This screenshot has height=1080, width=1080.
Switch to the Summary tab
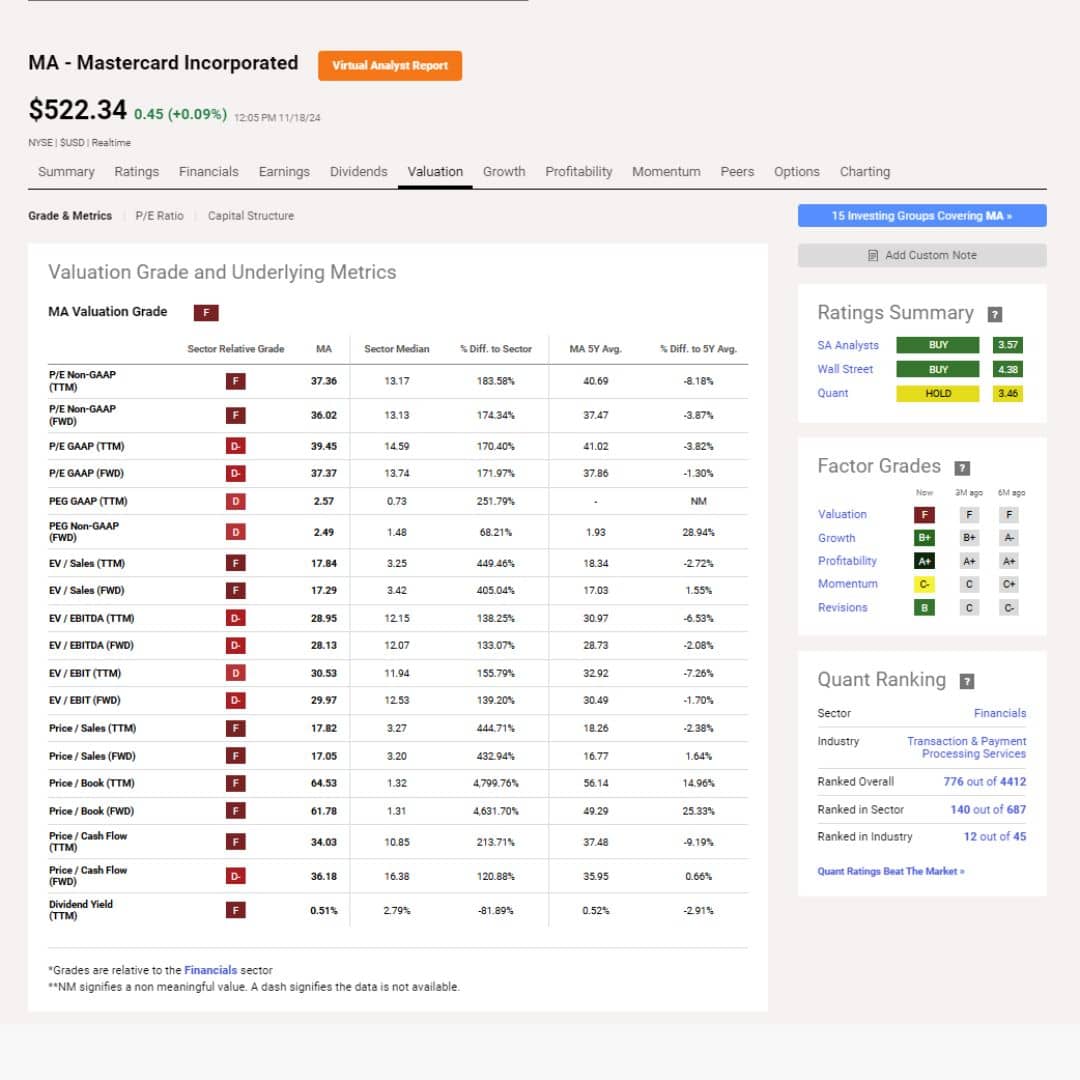click(66, 172)
